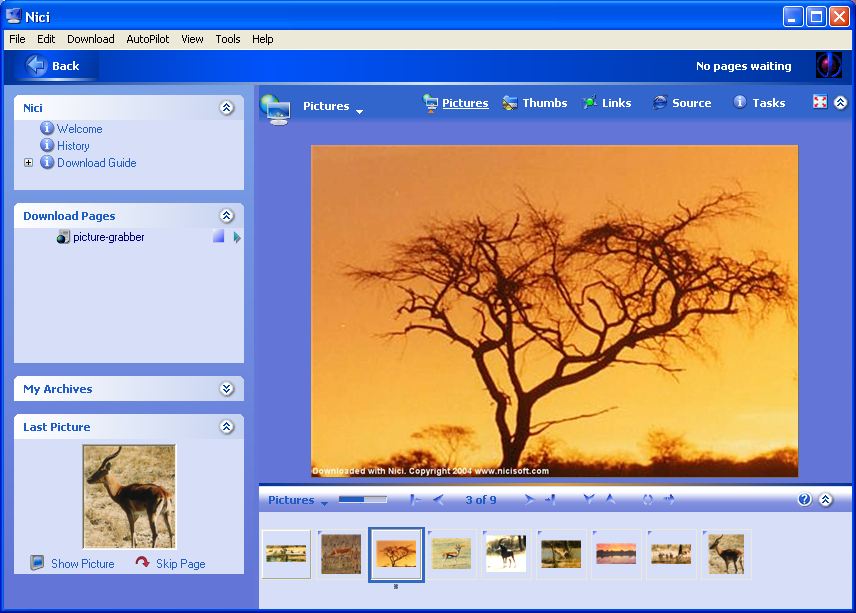
Task: Select the sixth thumbnail dark landscape
Action: click(561, 554)
